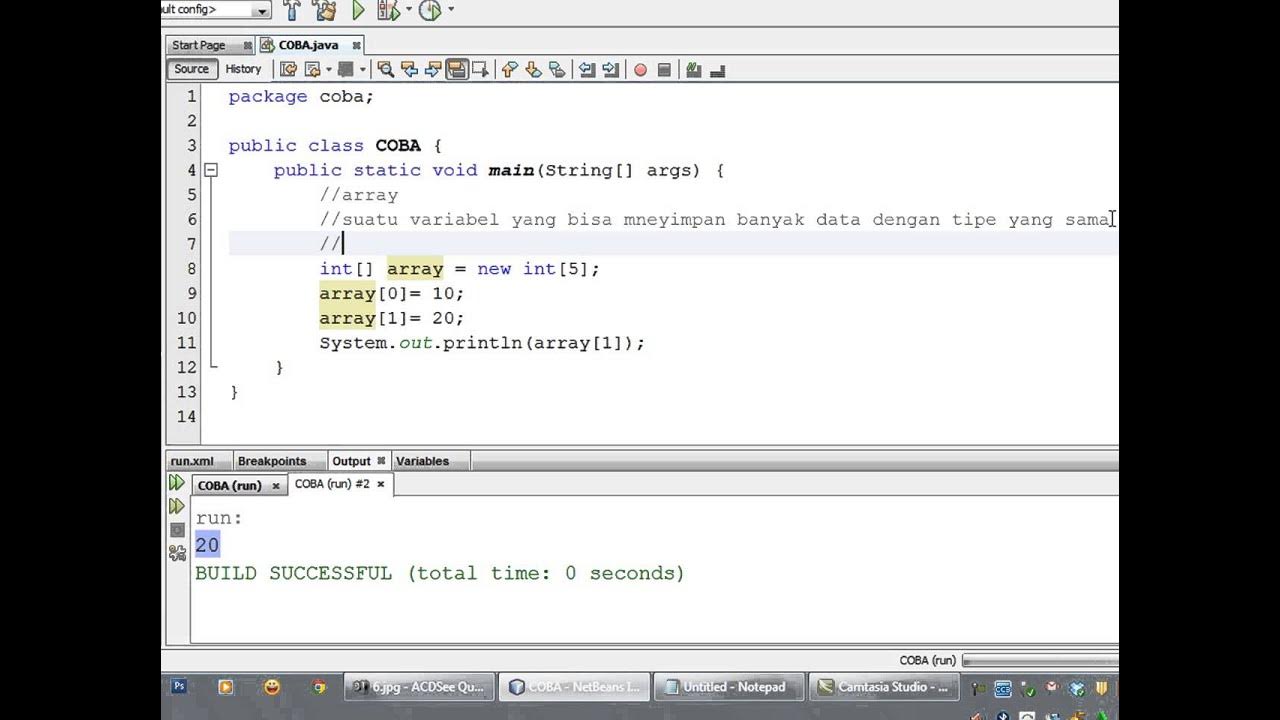1280x720 pixels.
Task: Click 'package coba;' on line 1
Action: click(301, 97)
